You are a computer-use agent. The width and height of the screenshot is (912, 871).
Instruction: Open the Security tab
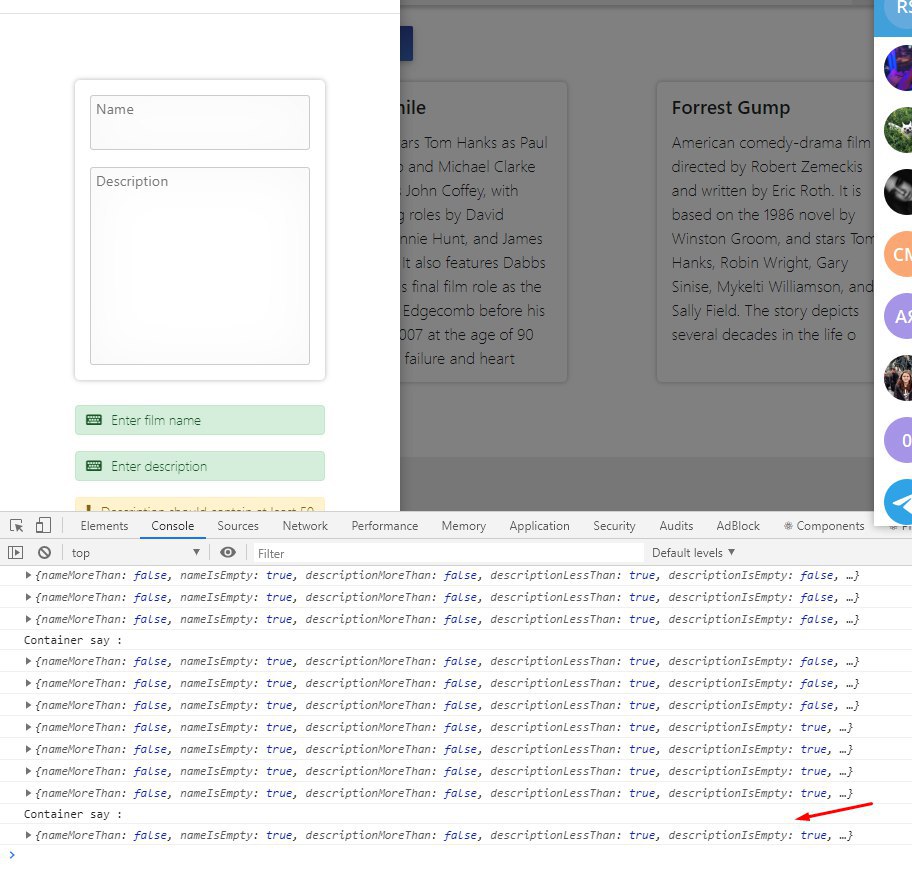614,526
